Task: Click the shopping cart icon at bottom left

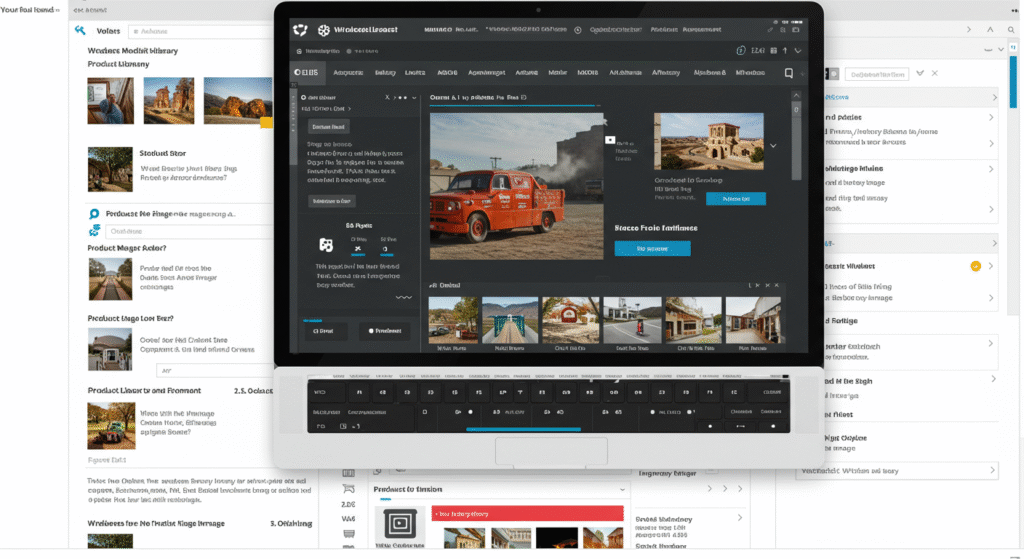Action: 348,488
